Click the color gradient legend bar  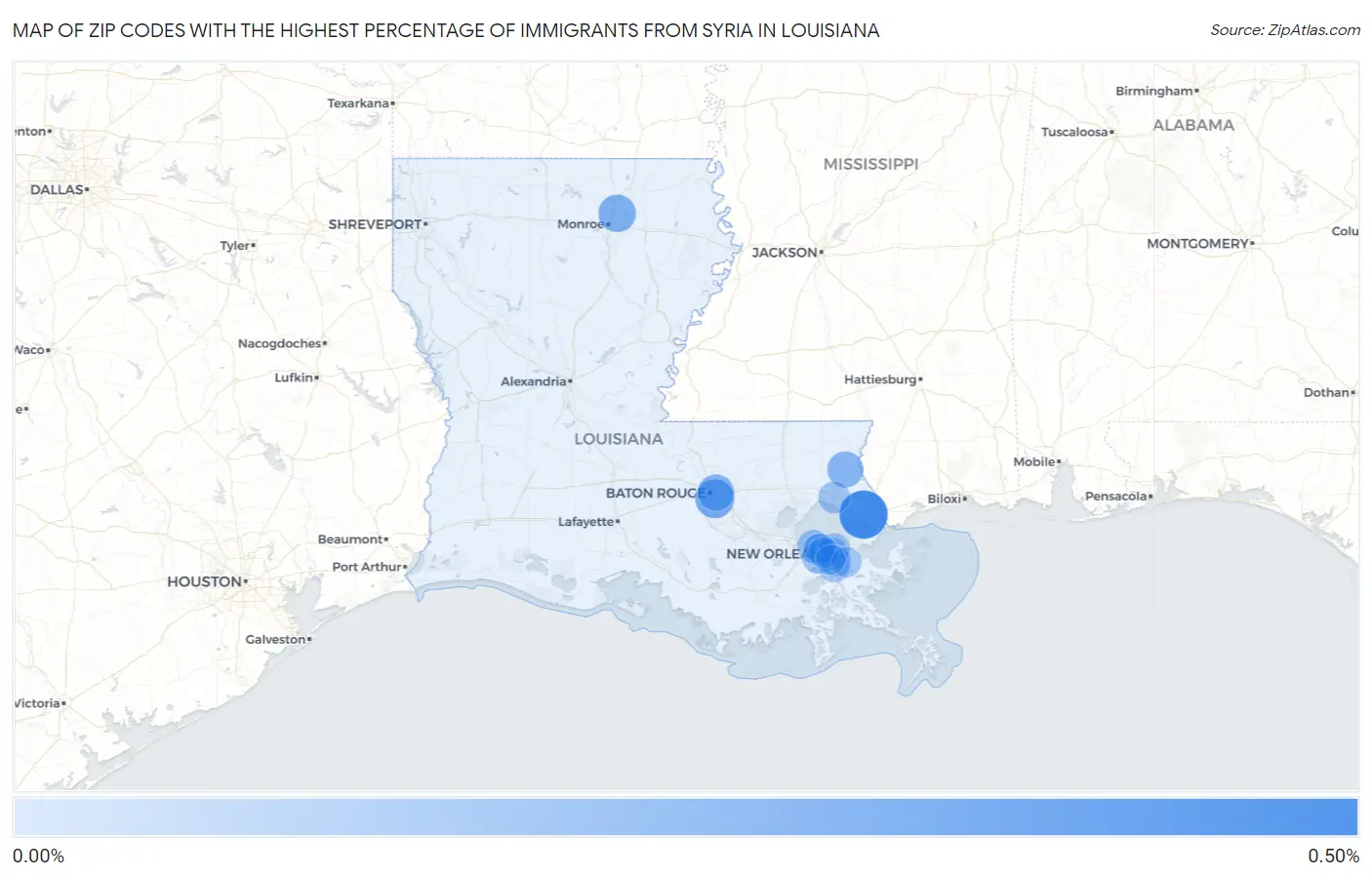point(685,817)
